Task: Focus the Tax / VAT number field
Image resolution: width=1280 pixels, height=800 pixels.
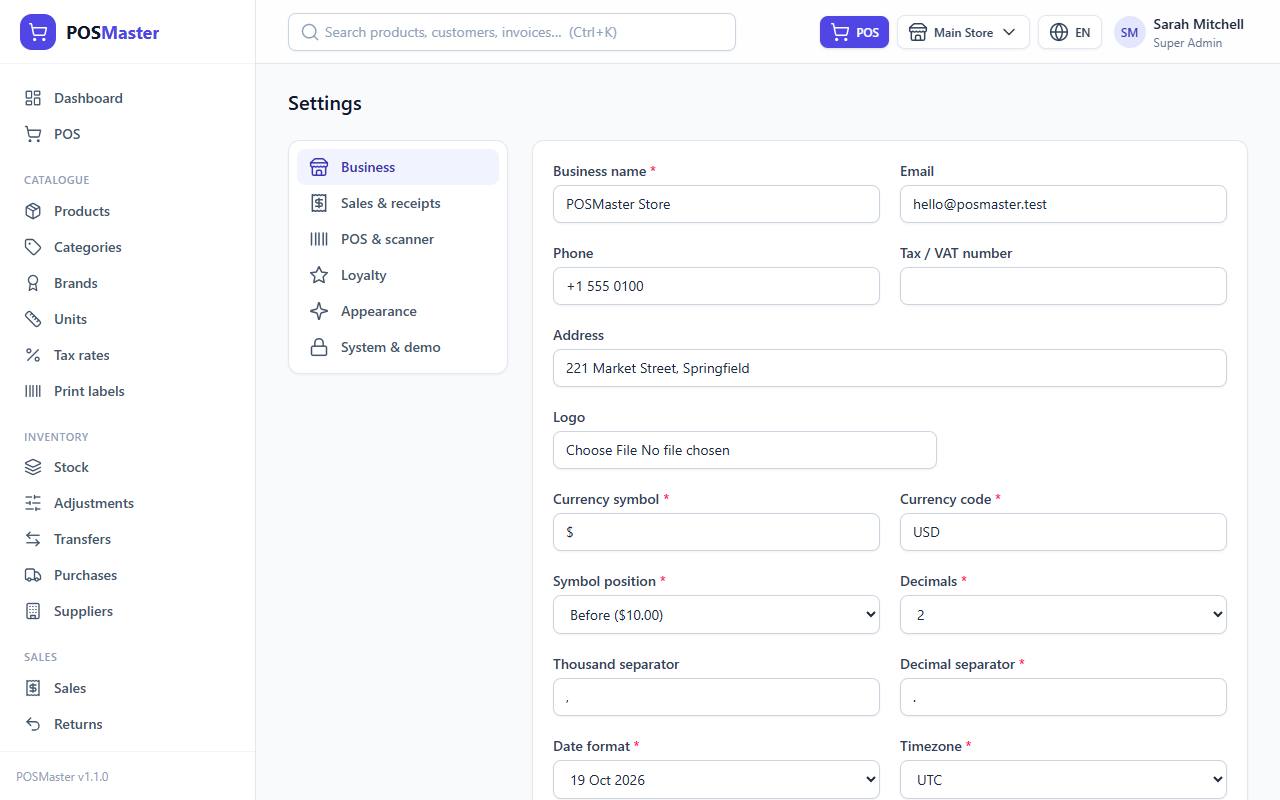Action: point(1063,286)
